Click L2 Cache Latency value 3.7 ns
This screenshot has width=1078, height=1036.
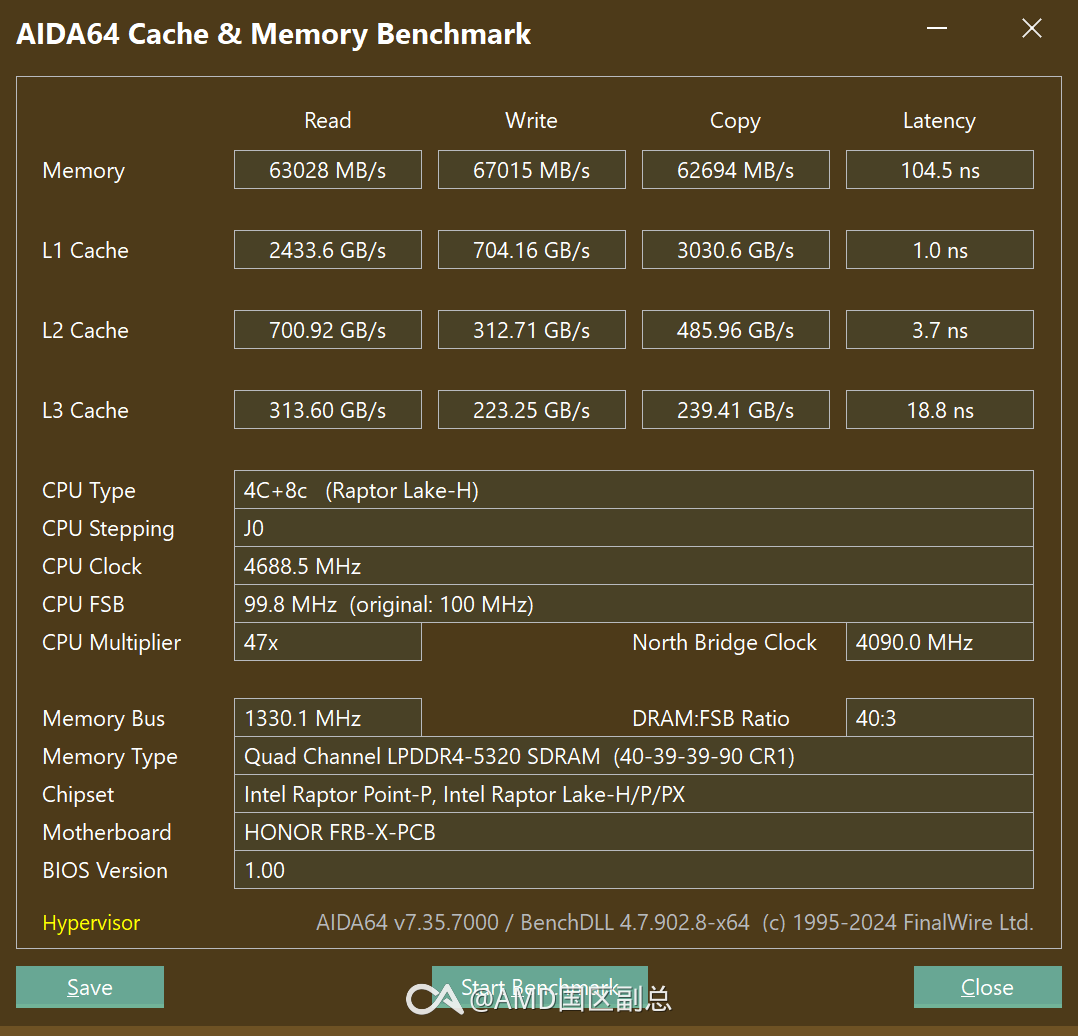point(940,330)
